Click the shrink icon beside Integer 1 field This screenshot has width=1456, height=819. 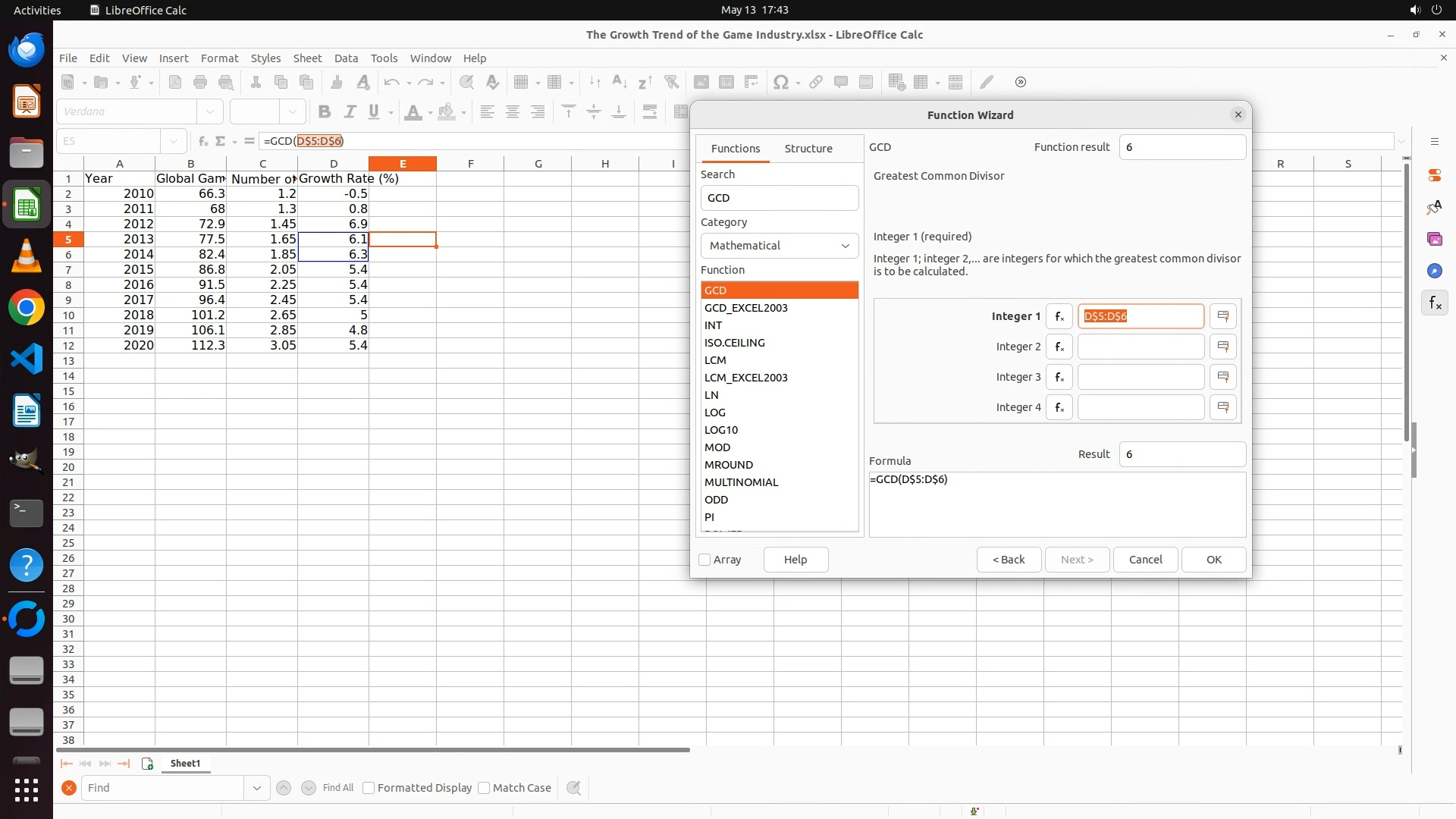click(1222, 316)
